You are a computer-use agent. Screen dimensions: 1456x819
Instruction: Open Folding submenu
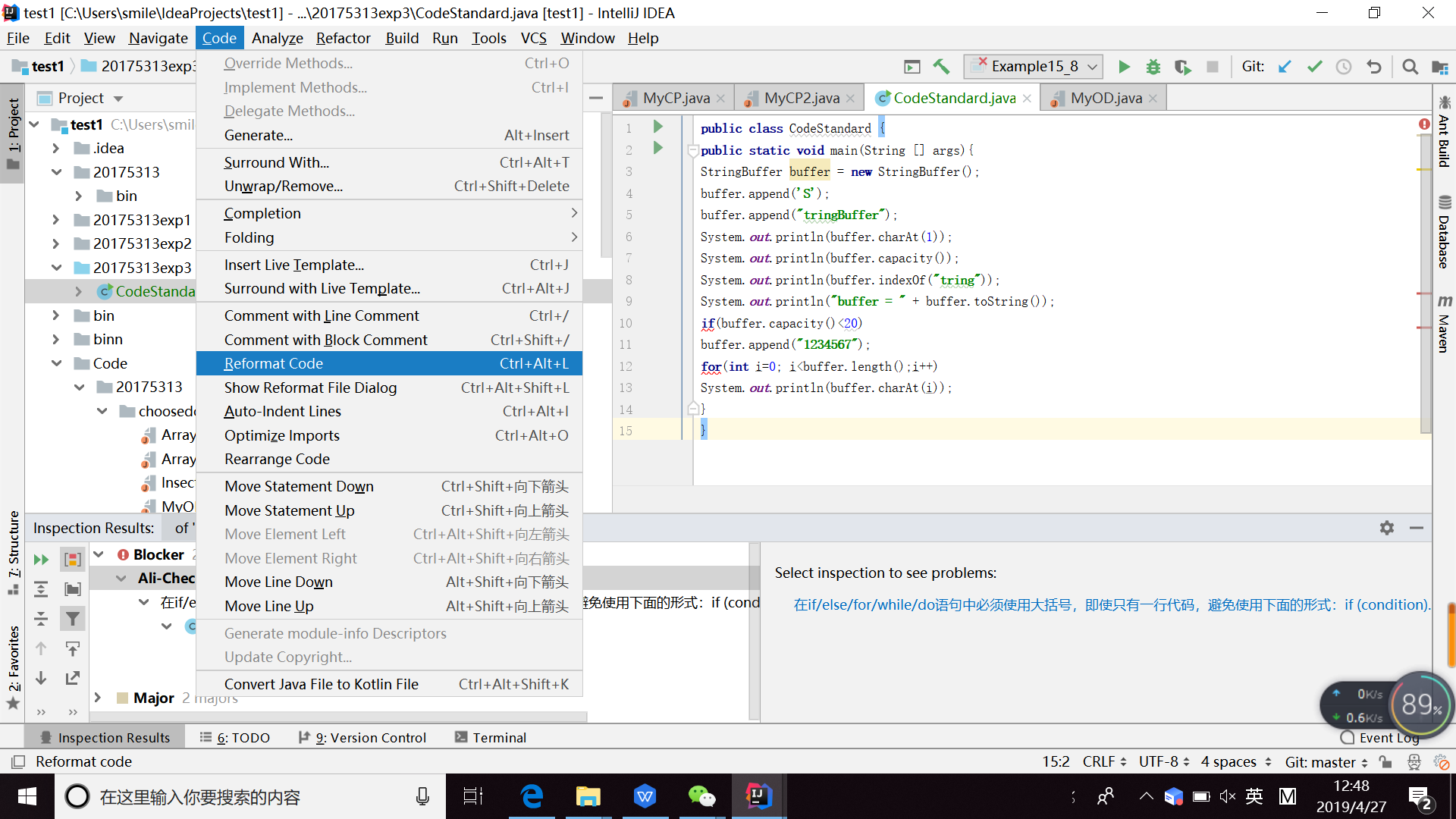pyautogui.click(x=389, y=238)
